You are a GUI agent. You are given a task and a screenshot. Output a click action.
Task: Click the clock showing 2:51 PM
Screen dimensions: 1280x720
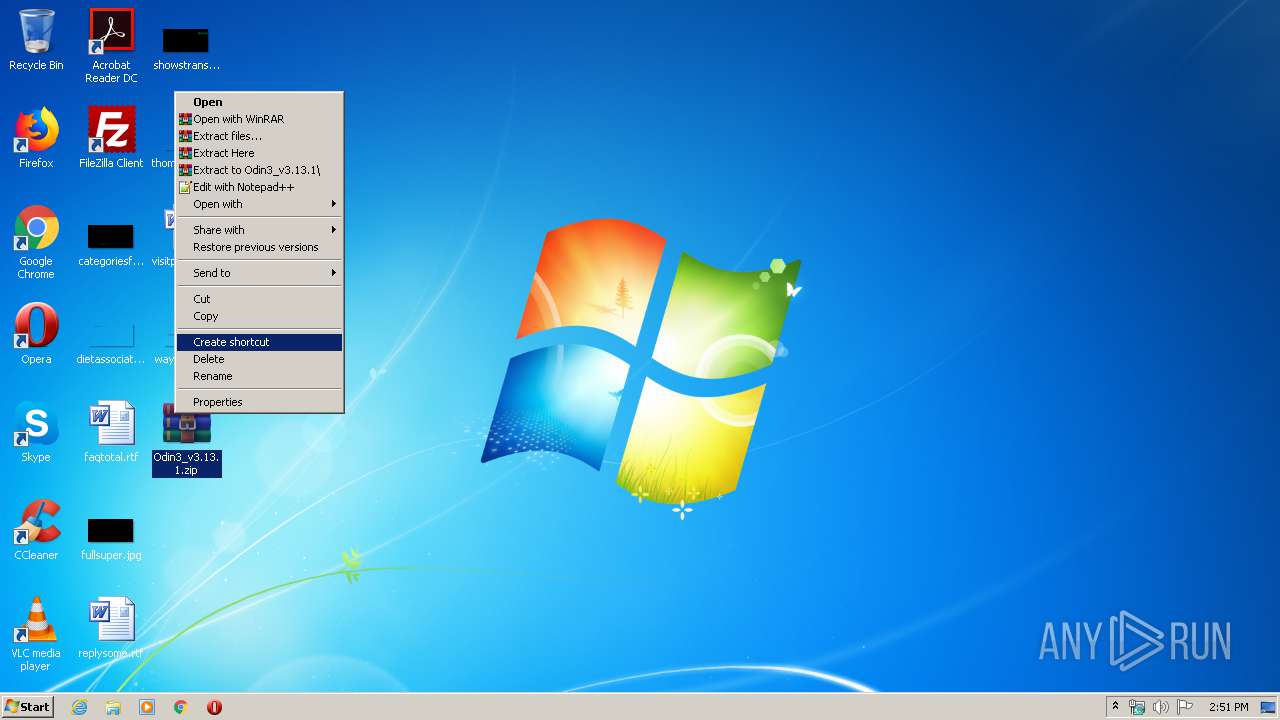(1228, 707)
